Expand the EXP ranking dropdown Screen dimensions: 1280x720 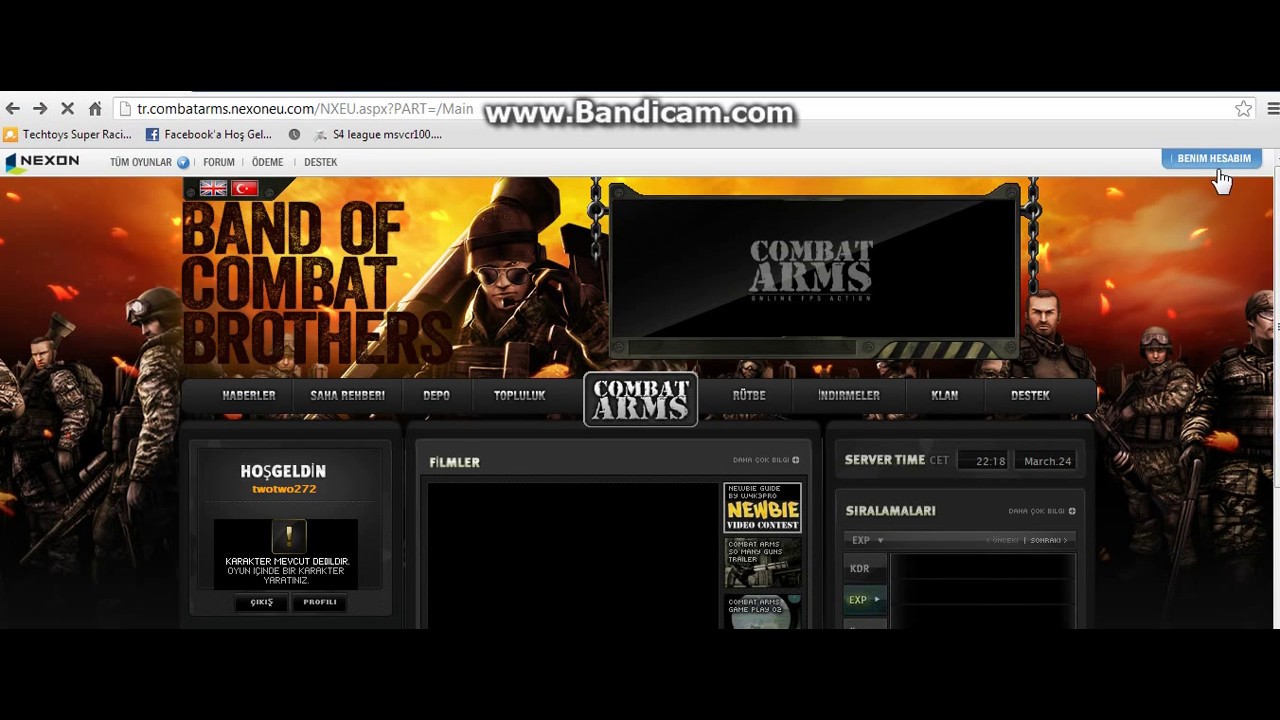[x=867, y=540]
